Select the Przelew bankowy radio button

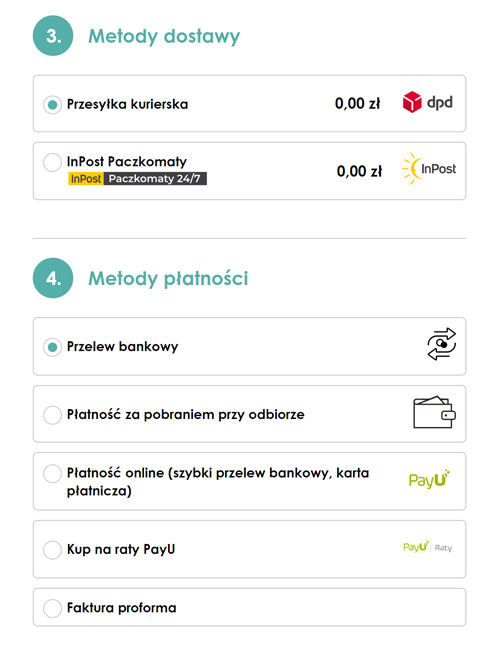pos(52,347)
